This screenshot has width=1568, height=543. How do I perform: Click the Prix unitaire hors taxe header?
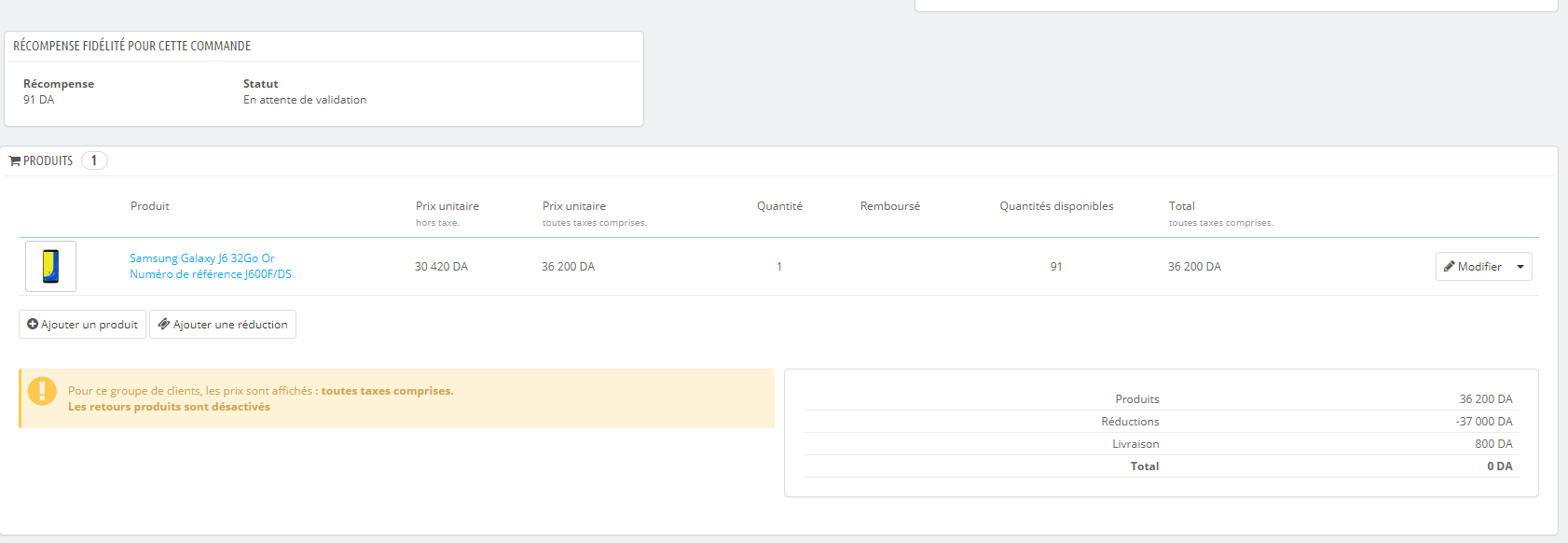point(447,214)
